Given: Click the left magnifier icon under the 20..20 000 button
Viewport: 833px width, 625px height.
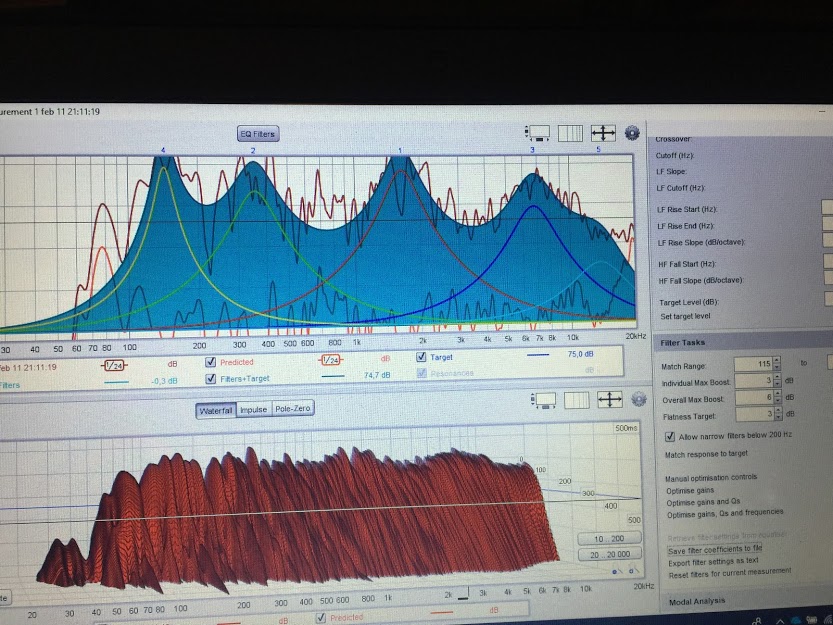Looking at the screenshot, I should tap(616, 571).
